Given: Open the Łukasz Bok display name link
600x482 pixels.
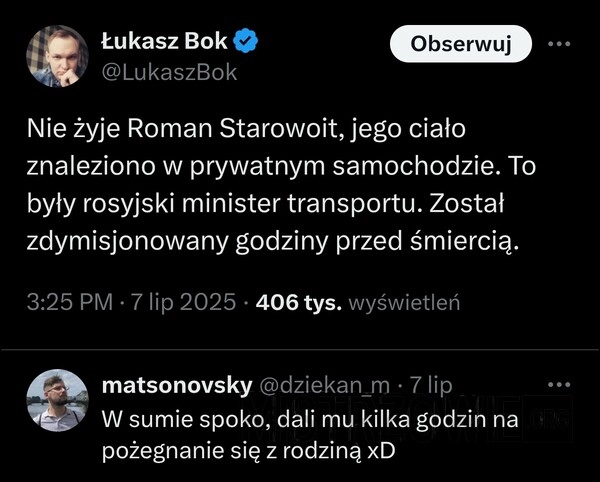Looking at the screenshot, I should (165, 41).
